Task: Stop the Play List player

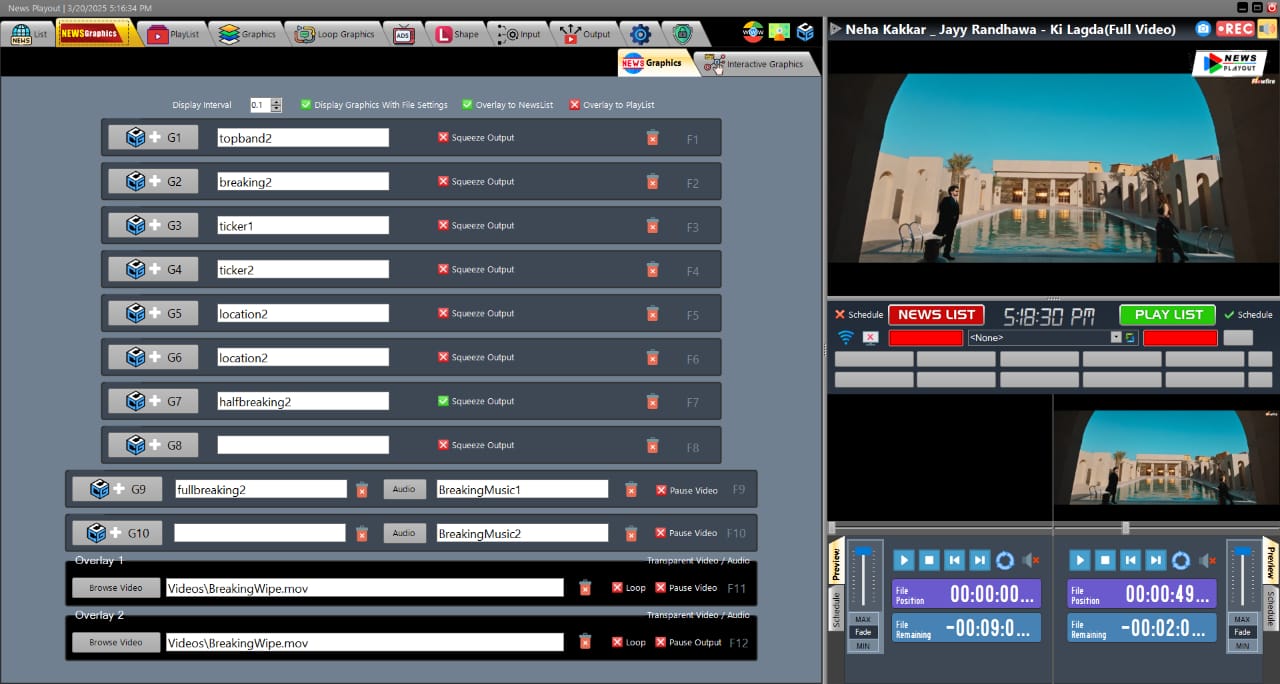Action: [1105, 561]
